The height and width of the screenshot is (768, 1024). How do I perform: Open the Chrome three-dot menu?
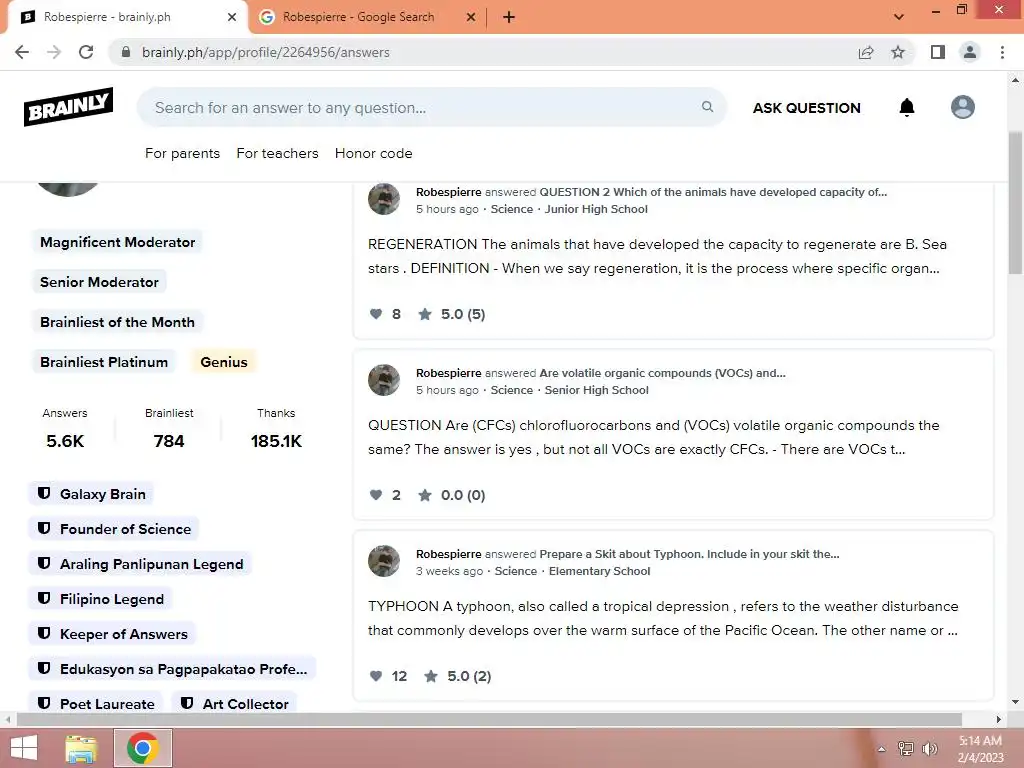click(1002, 52)
